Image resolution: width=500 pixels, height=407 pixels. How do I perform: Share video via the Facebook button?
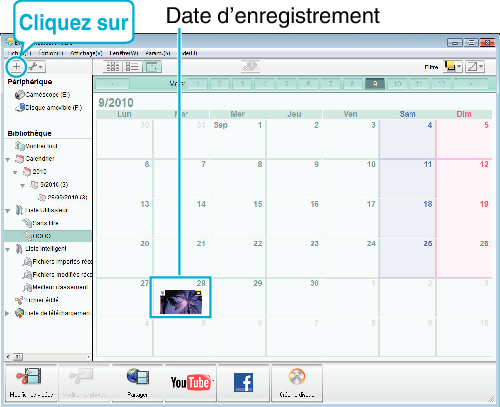click(x=244, y=383)
